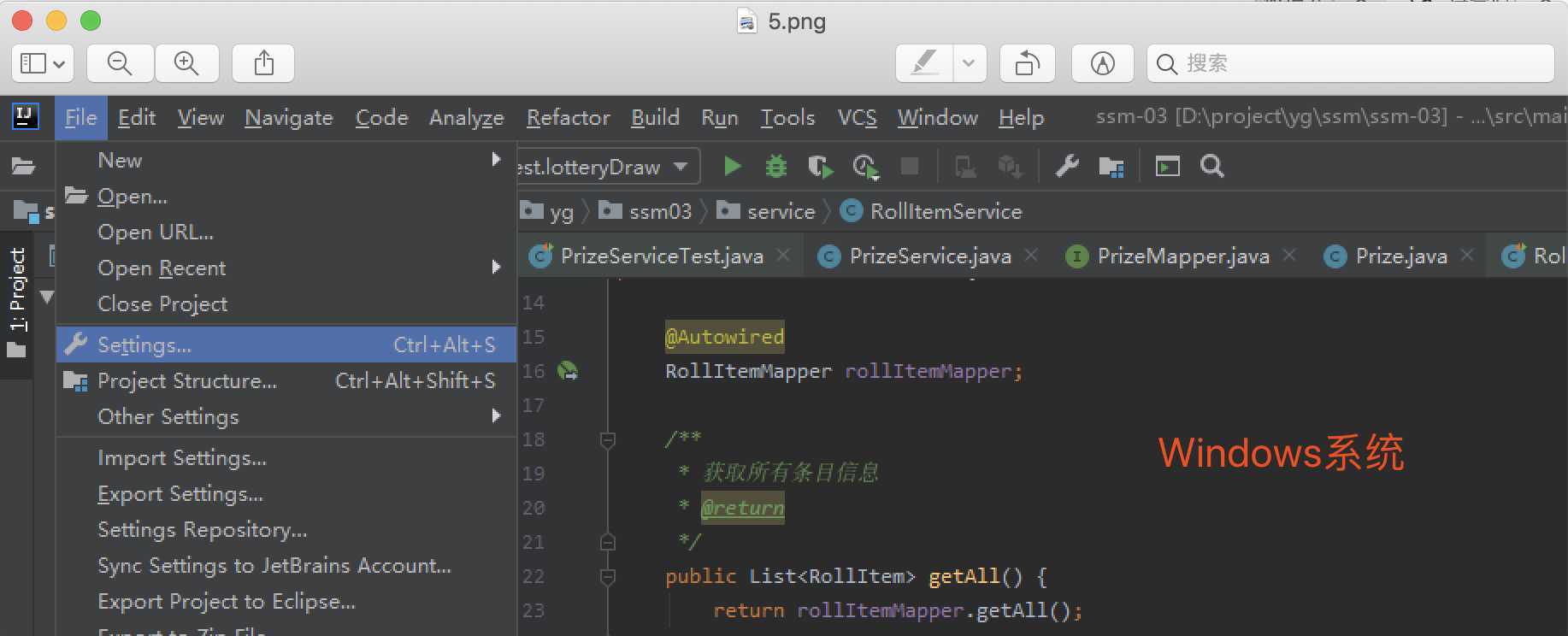Zoom out in Preview toolbar
Image resolution: width=1568 pixels, height=636 pixels.
tap(120, 63)
